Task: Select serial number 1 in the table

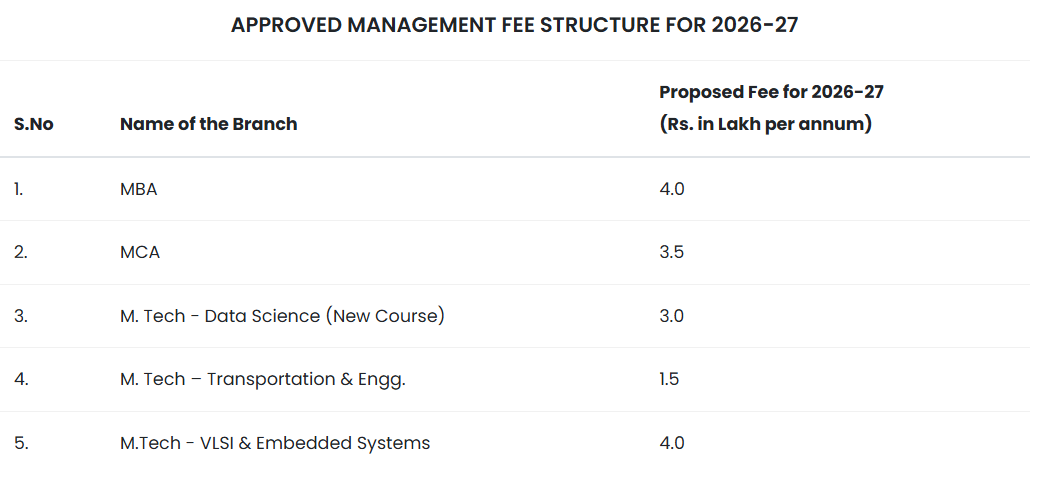Action: (18, 188)
